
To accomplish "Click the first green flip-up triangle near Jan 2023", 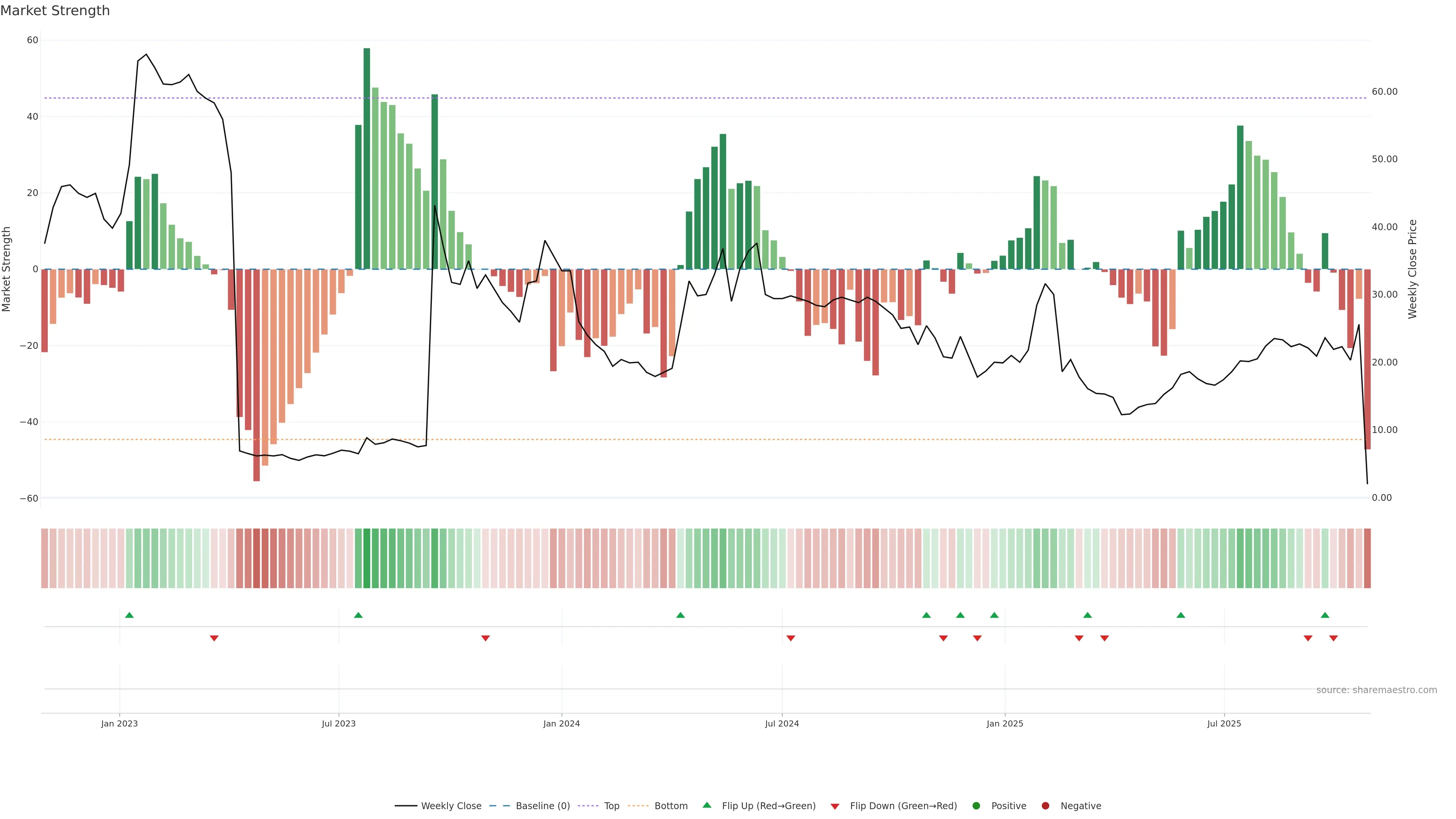I will [129, 615].
